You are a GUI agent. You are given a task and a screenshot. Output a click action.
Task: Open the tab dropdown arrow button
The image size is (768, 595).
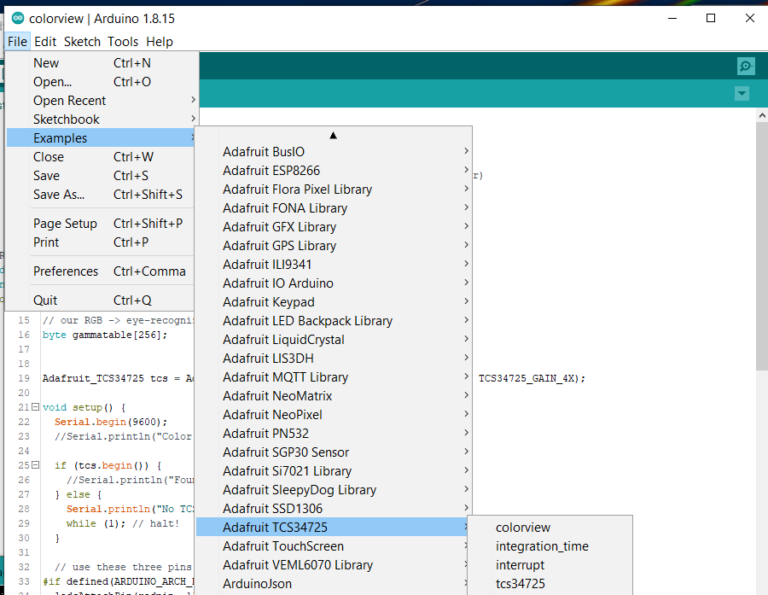pyautogui.click(x=742, y=93)
